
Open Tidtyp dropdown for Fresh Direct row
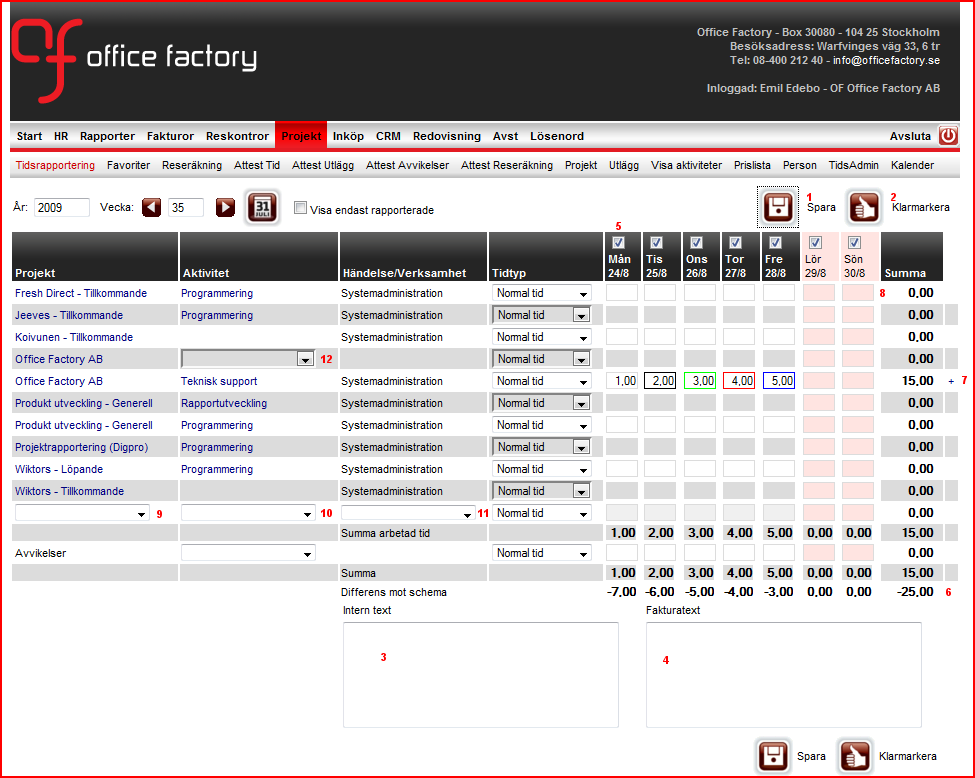point(542,293)
